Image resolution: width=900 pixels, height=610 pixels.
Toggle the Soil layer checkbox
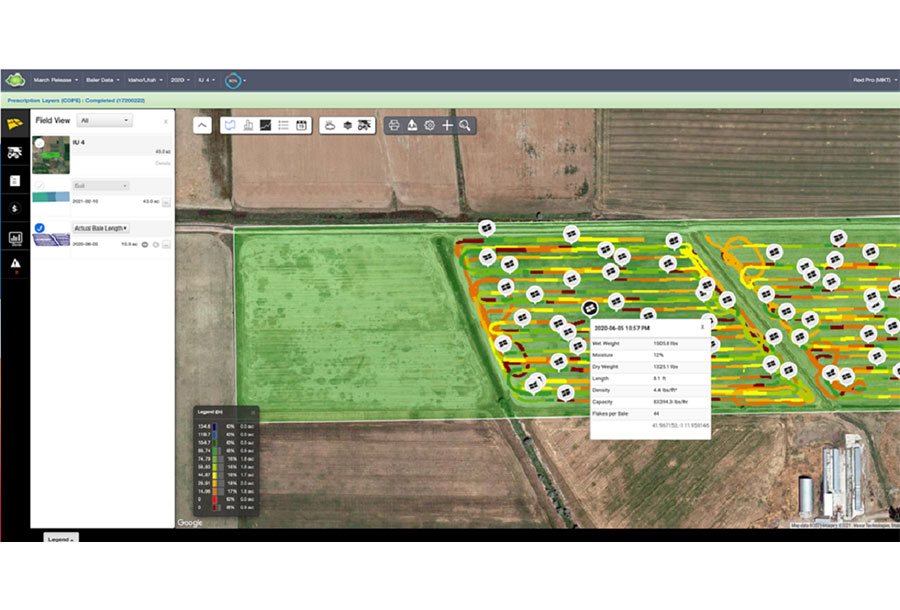39,186
